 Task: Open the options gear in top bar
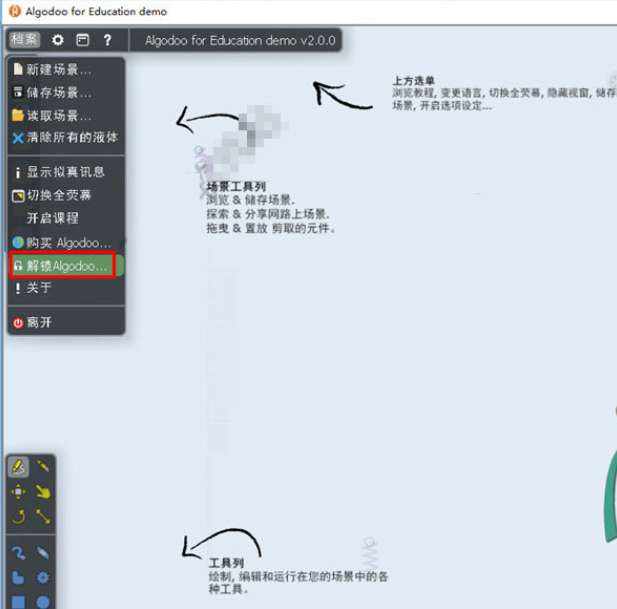pos(58,41)
